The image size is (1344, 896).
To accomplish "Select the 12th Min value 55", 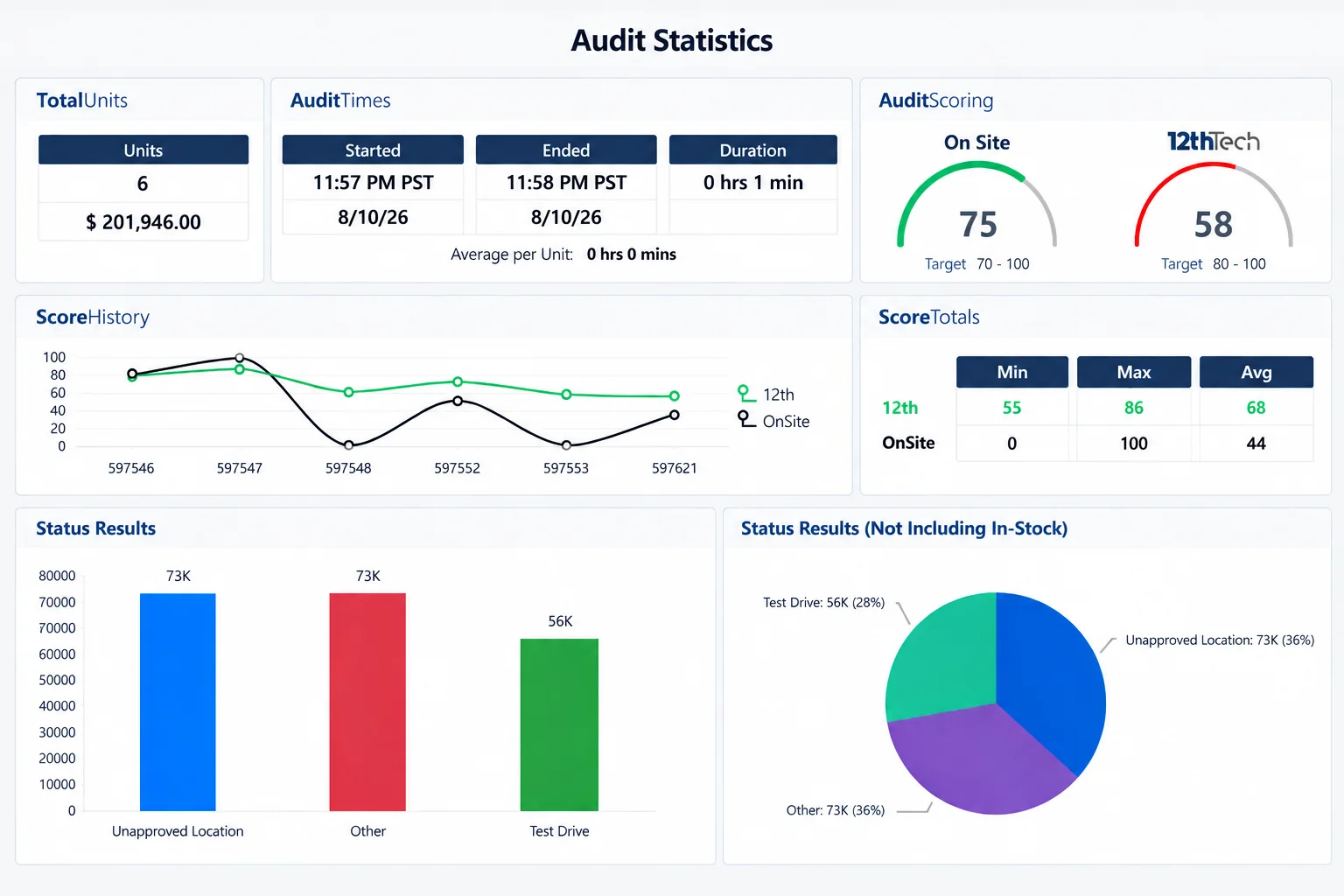I will tap(1012, 408).
